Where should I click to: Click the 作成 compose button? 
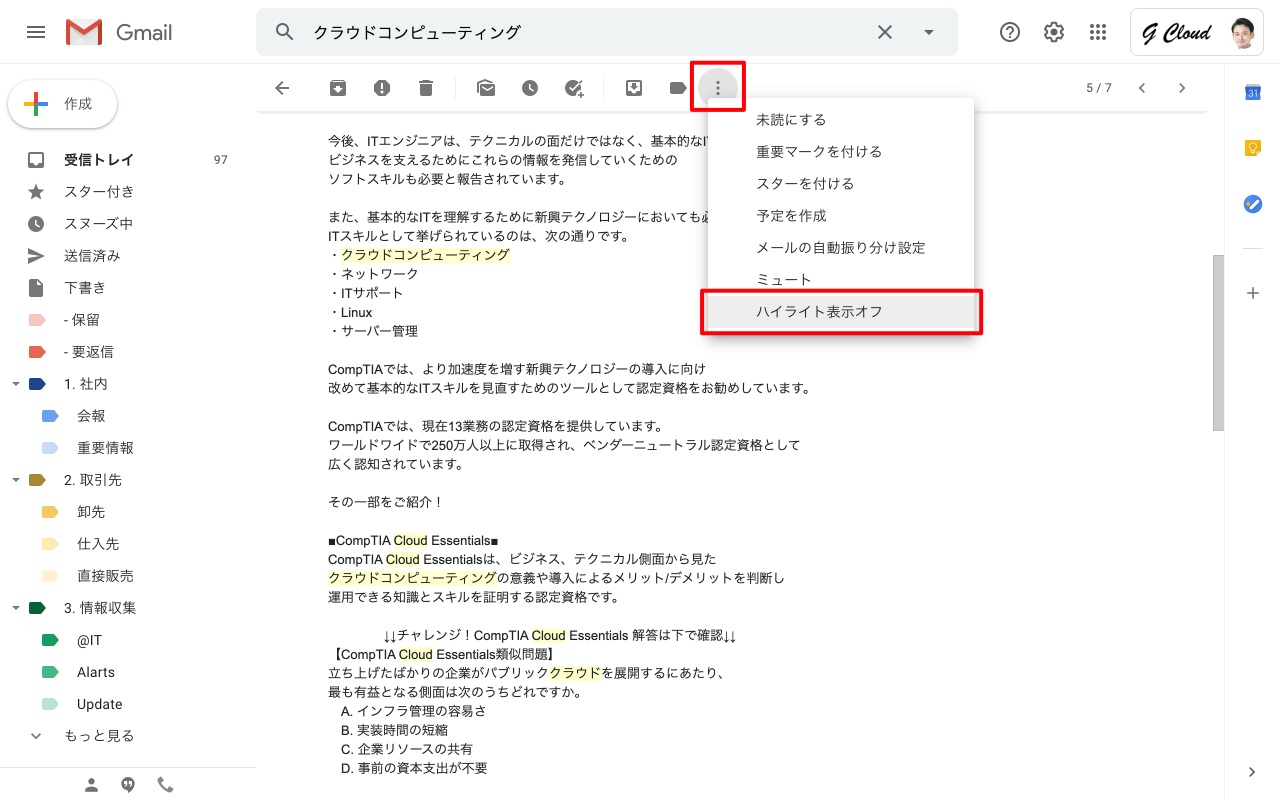(x=62, y=104)
